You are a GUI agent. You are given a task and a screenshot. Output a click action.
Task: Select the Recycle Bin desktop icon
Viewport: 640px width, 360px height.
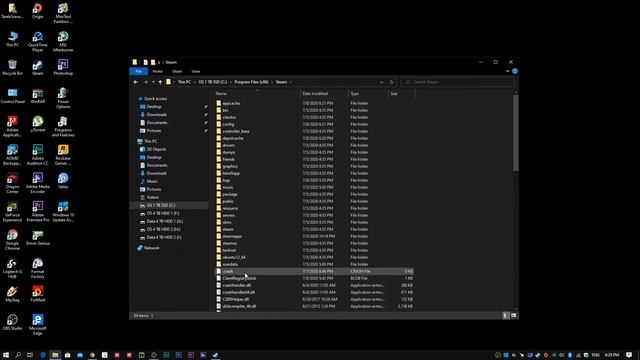pos(13,68)
